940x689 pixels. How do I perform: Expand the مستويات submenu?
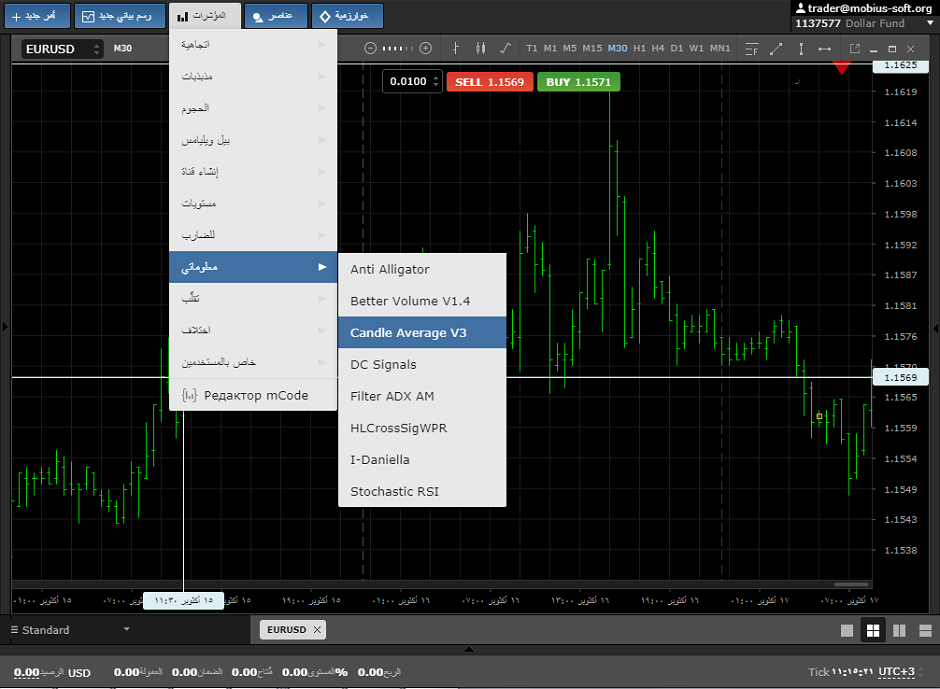pos(253,204)
